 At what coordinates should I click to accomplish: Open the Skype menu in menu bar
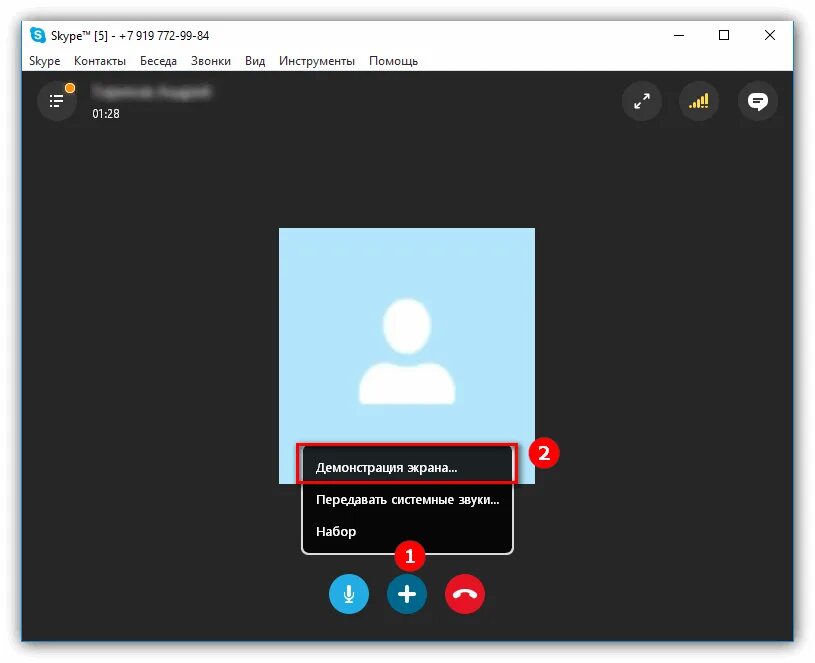click(x=45, y=61)
